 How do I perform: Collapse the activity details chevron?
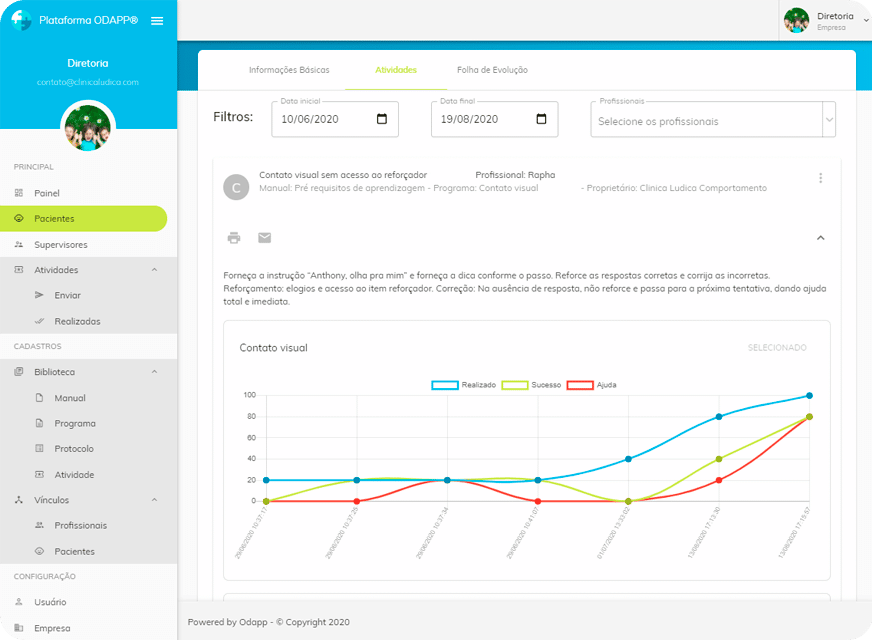click(821, 238)
